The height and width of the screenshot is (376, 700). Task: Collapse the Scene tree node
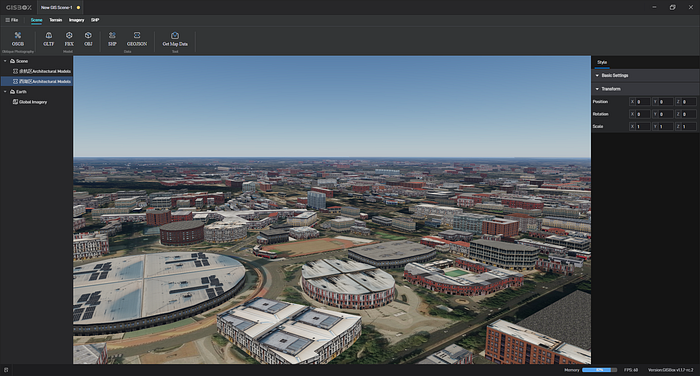coord(5,61)
